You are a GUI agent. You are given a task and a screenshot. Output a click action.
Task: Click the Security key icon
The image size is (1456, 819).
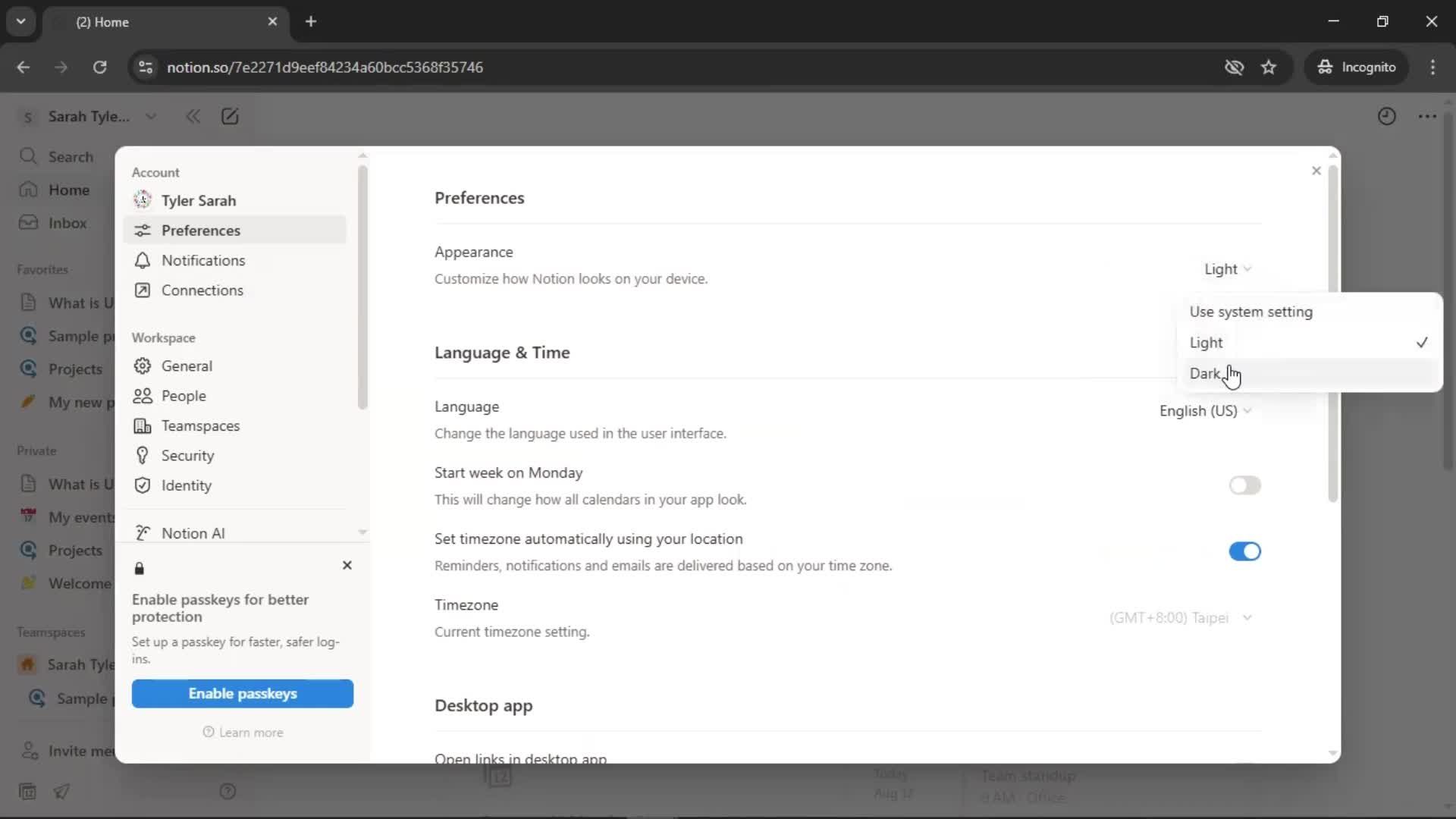[142, 456]
